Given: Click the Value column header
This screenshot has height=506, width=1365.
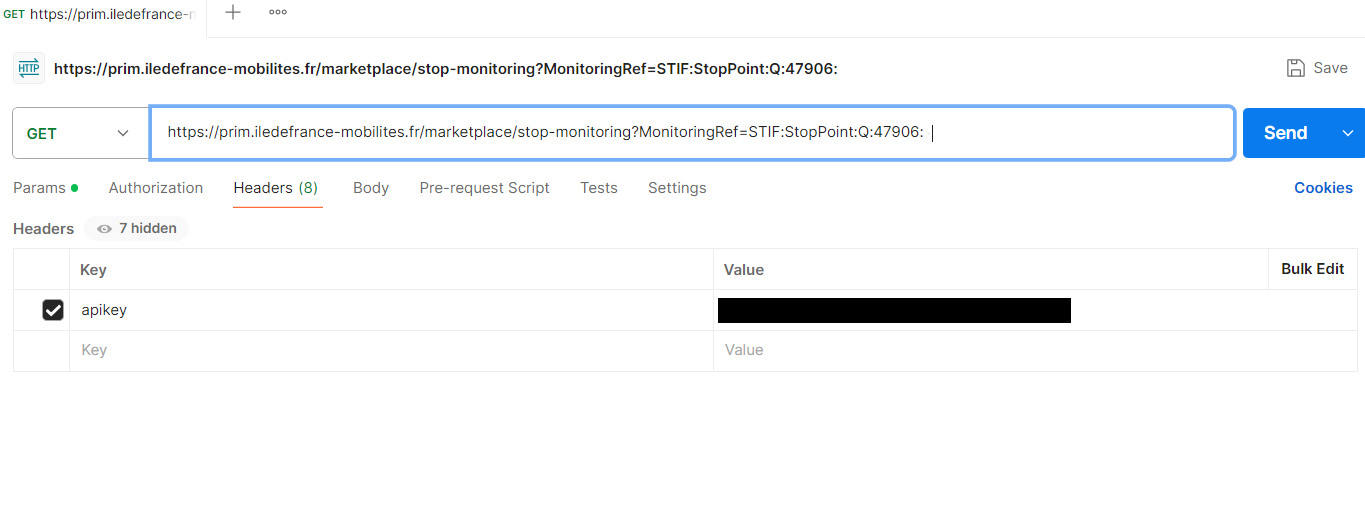Looking at the screenshot, I should (990, 270).
